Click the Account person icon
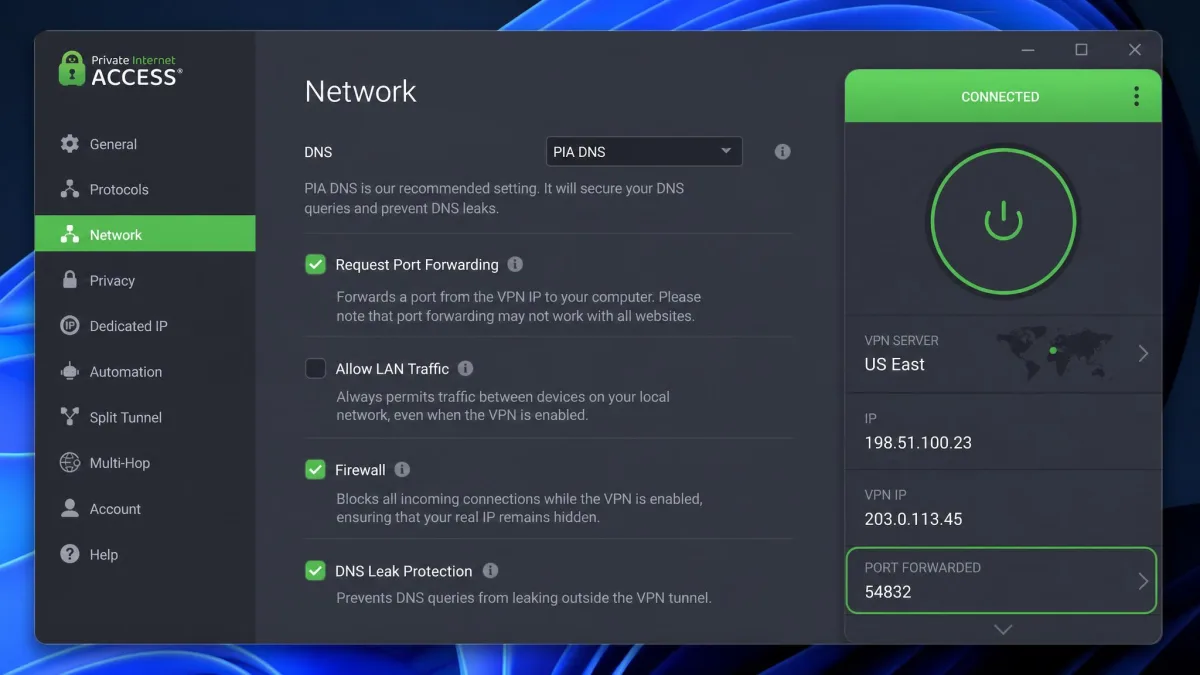 click(x=69, y=508)
